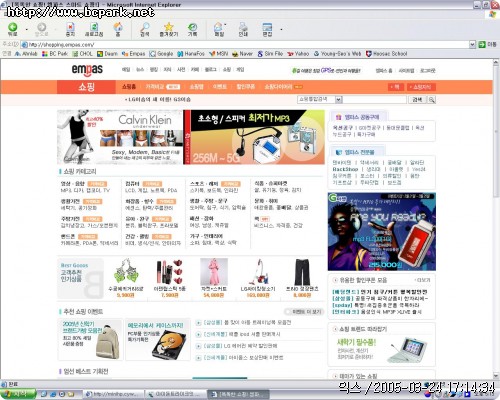Click the address bar URL field
Screen dimensions: 500x400
tap(245, 44)
